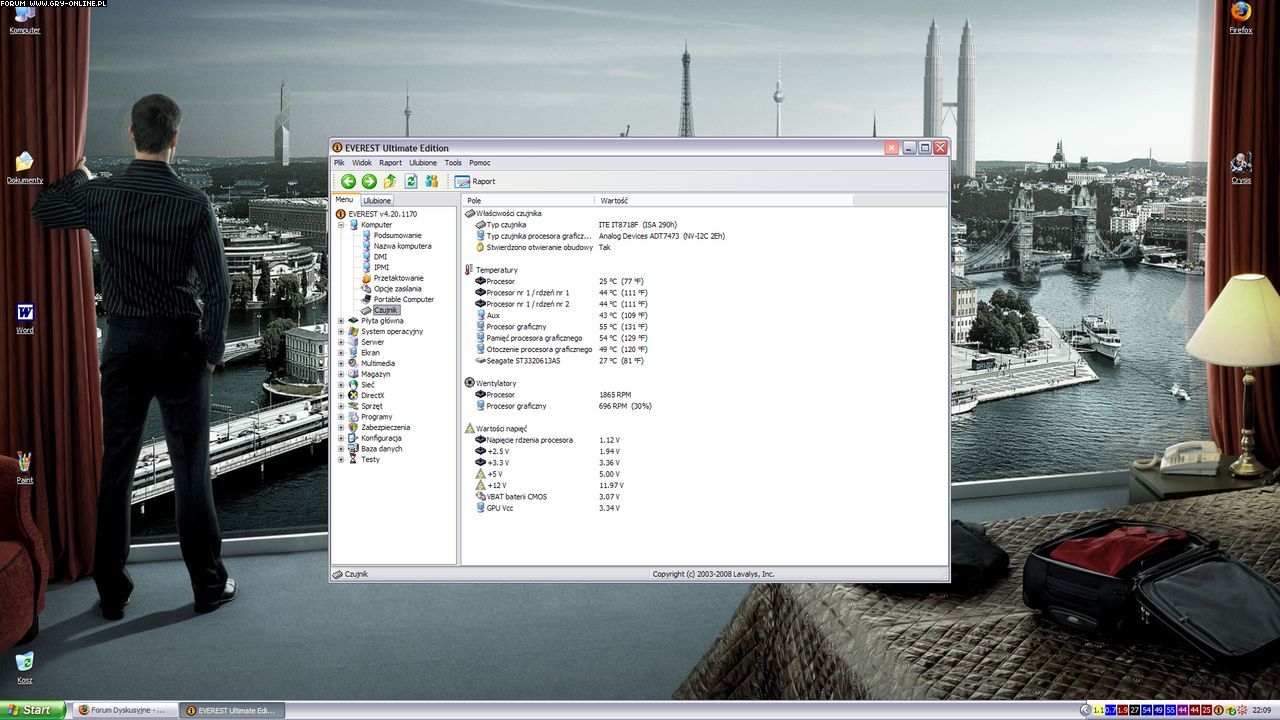Image resolution: width=1280 pixels, height=720 pixels.
Task: Generate report with the Raport button
Action: tap(475, 181)
